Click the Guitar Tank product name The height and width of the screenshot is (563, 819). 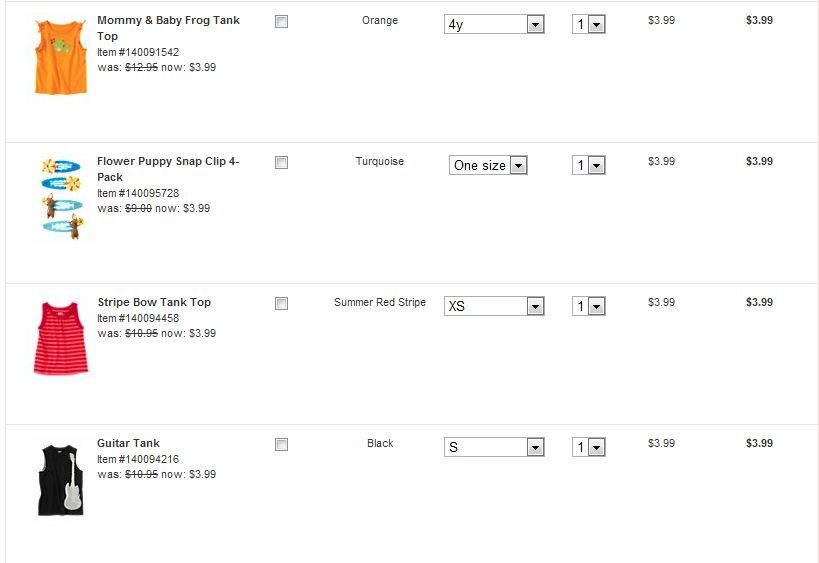pos(128,443)
